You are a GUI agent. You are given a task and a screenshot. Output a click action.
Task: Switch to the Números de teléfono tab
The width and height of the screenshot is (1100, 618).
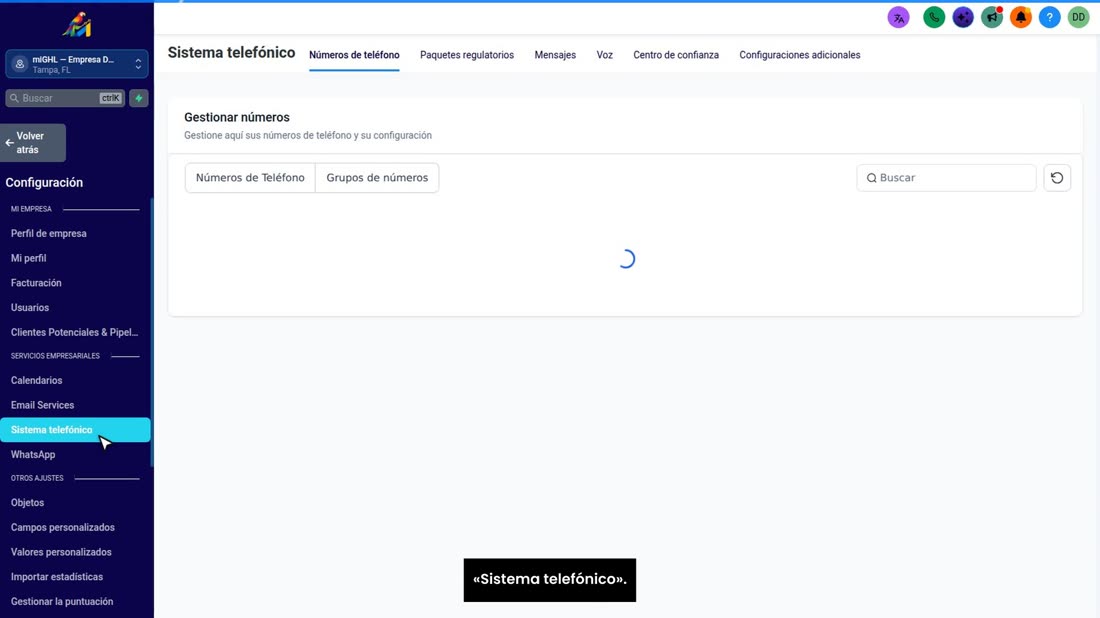pyautogui.click(x=354, y=55)
